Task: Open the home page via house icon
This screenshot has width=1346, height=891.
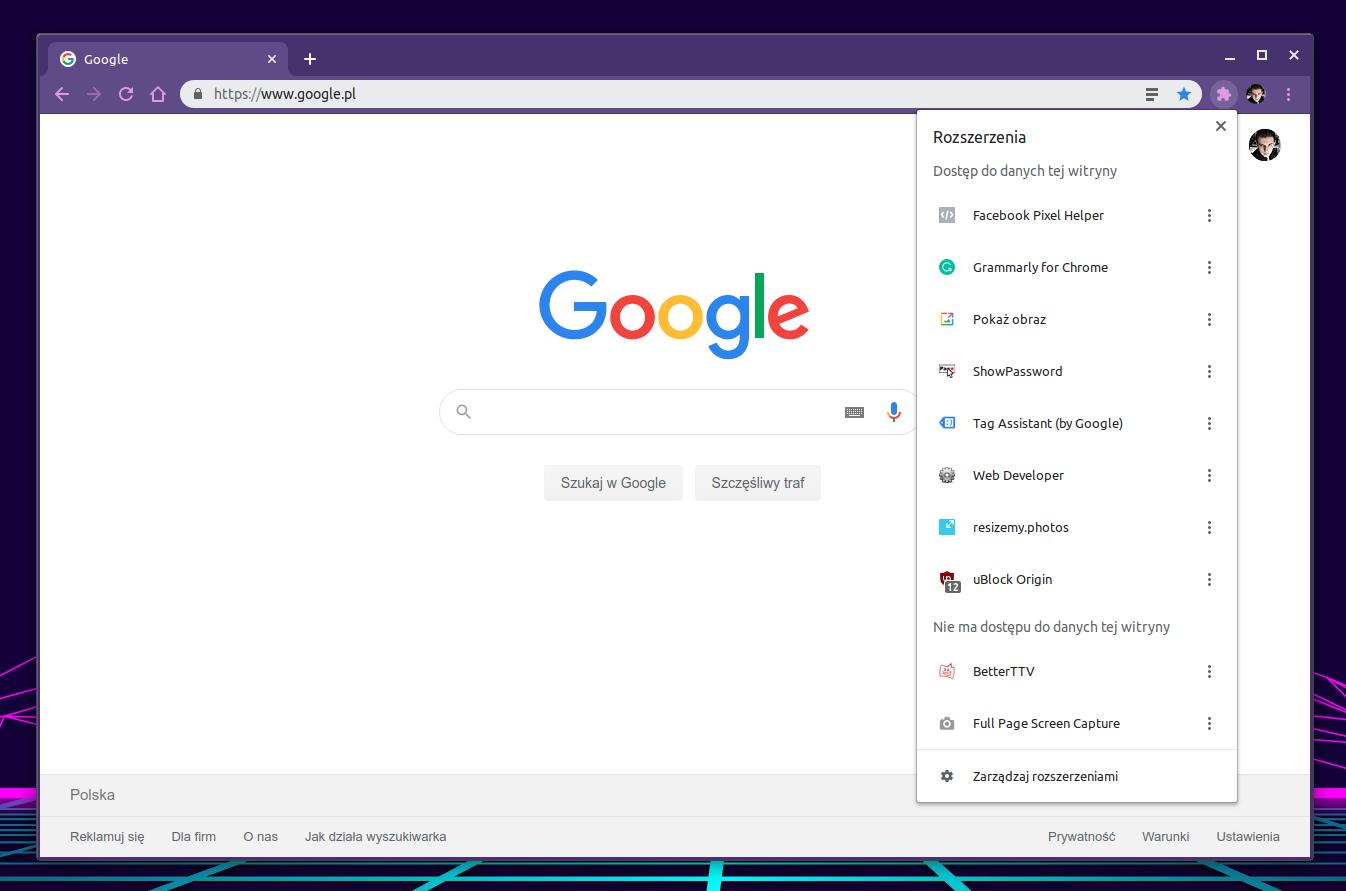Action: tap(158, 94)
